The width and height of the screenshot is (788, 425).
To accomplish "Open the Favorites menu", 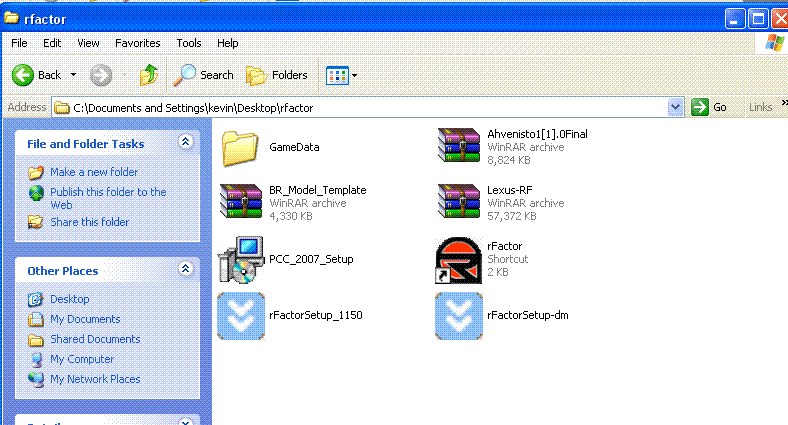I will click(x=138, y=43).
